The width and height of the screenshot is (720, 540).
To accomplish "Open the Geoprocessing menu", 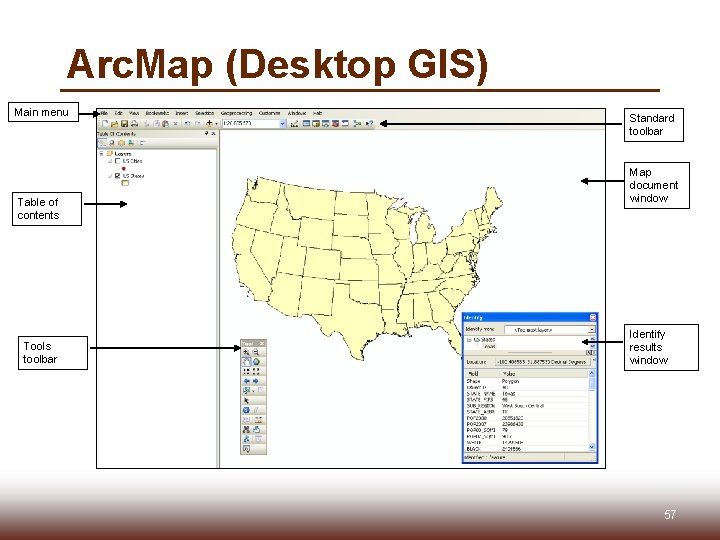I will click(x=236, y=113).
